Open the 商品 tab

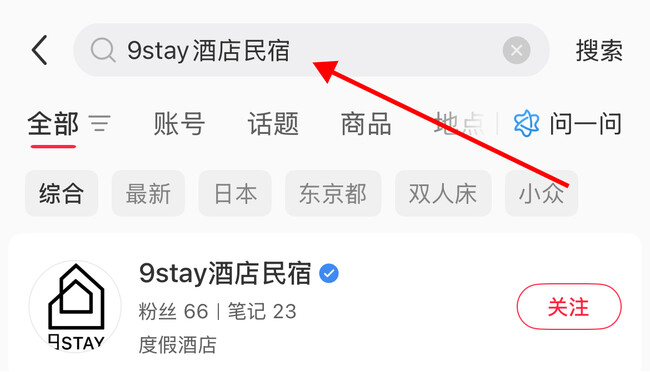(366, 124)
